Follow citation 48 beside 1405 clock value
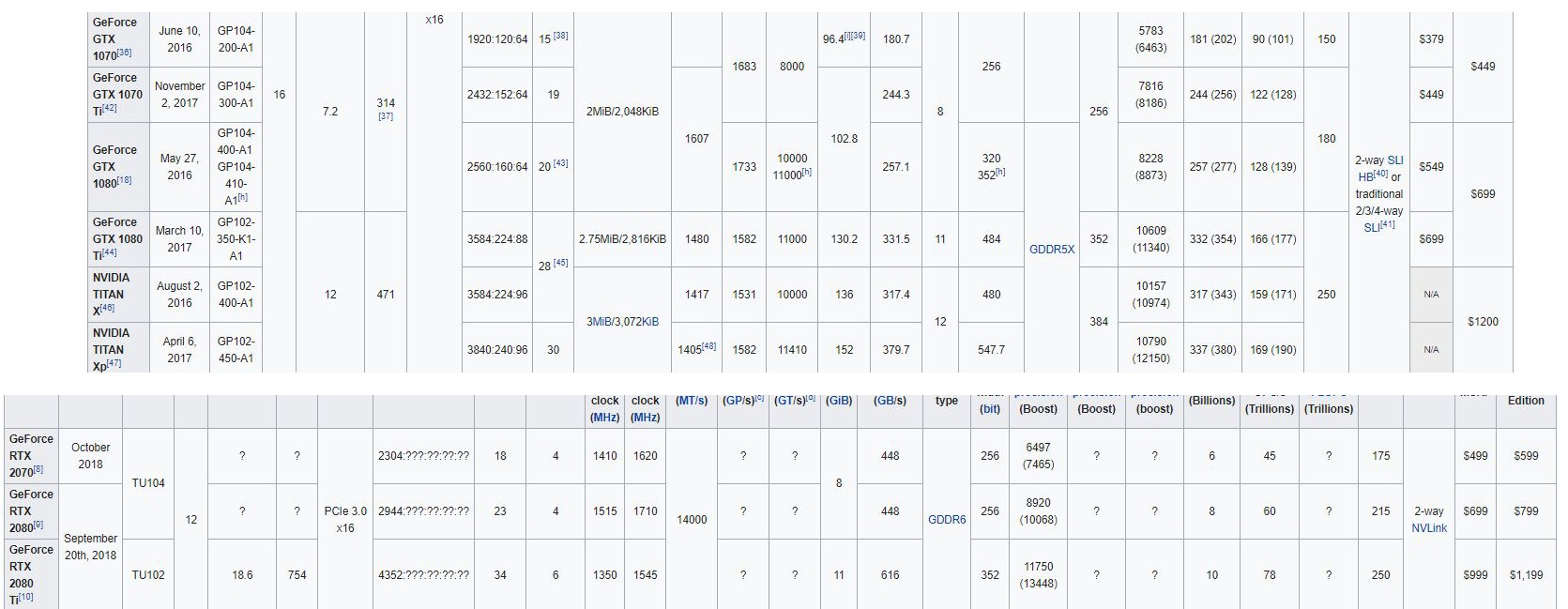 (708, 347)
